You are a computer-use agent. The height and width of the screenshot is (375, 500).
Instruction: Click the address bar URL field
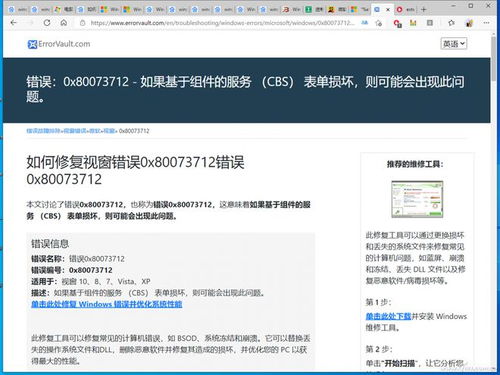pyautogui.click(x=222, y=23)
